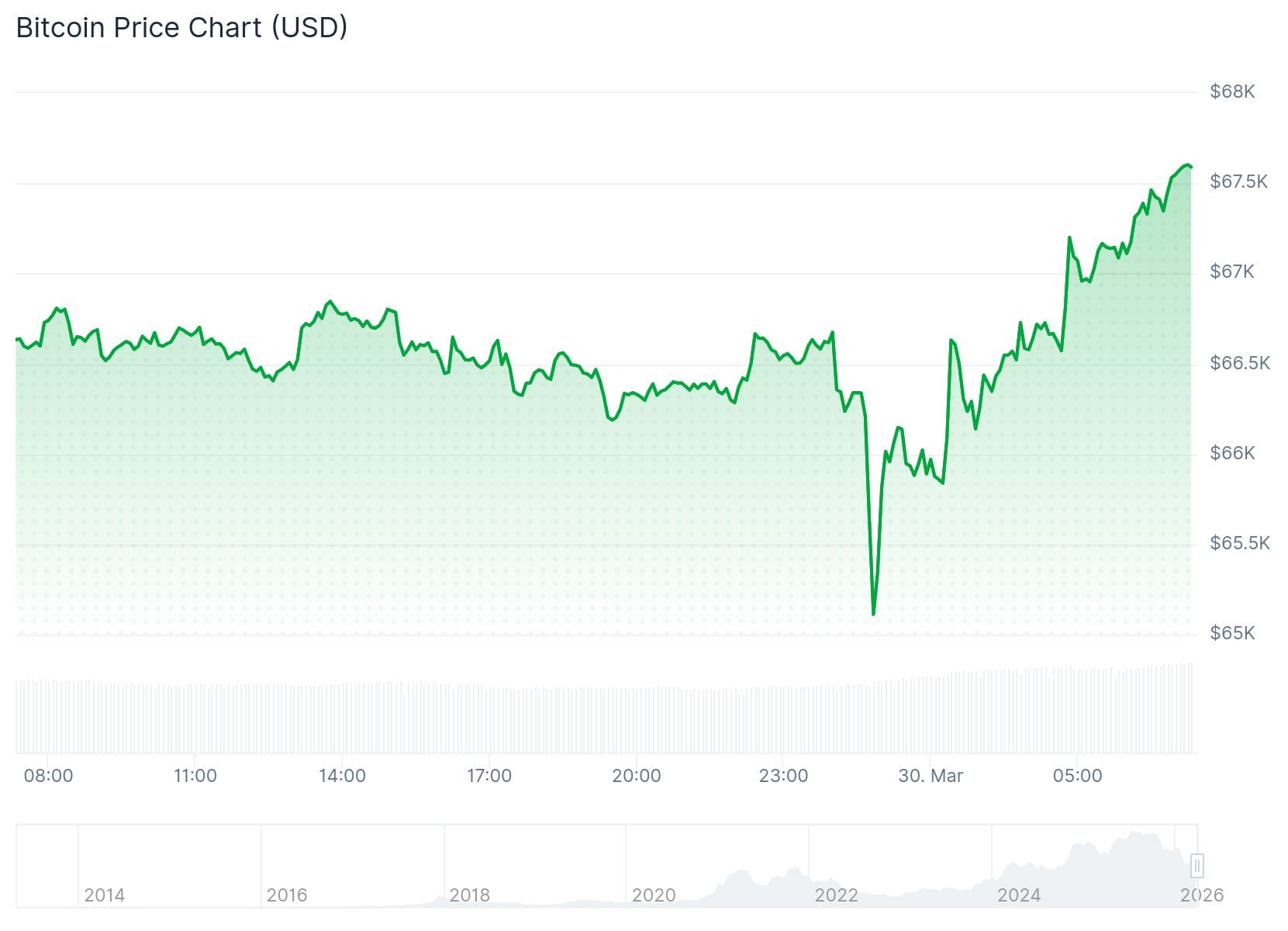The width and height of the screenshot is (1288, 931).
Task: Click the 2020 label in the navigator timeline
Action: click(653, 895)
